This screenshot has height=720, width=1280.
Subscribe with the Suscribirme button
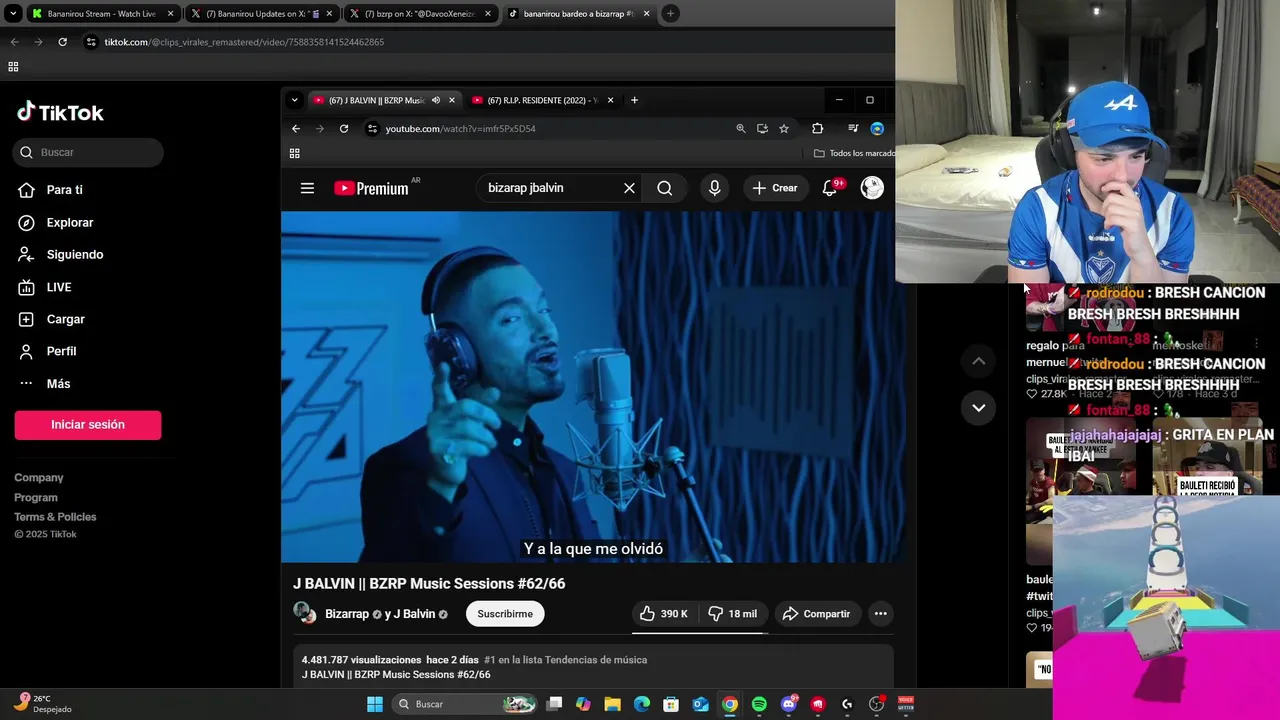pyautogui.click(x=505, y=614)
